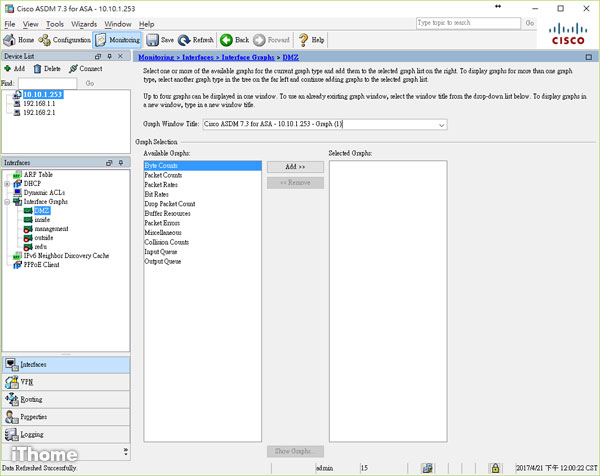This screenshot has width=600, height=476.
Task: Open Help via the question mark icon
Action: 311,40
